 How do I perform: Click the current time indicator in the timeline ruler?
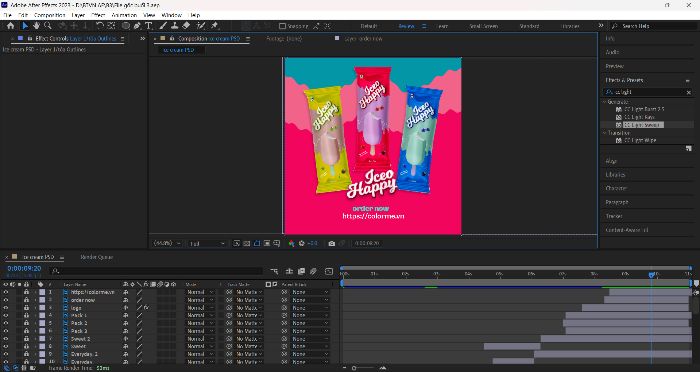coord(651,274)
